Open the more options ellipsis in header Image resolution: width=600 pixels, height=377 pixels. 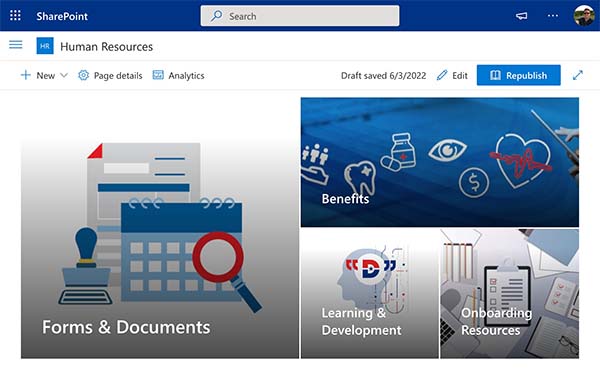click(x=553, y=16)
